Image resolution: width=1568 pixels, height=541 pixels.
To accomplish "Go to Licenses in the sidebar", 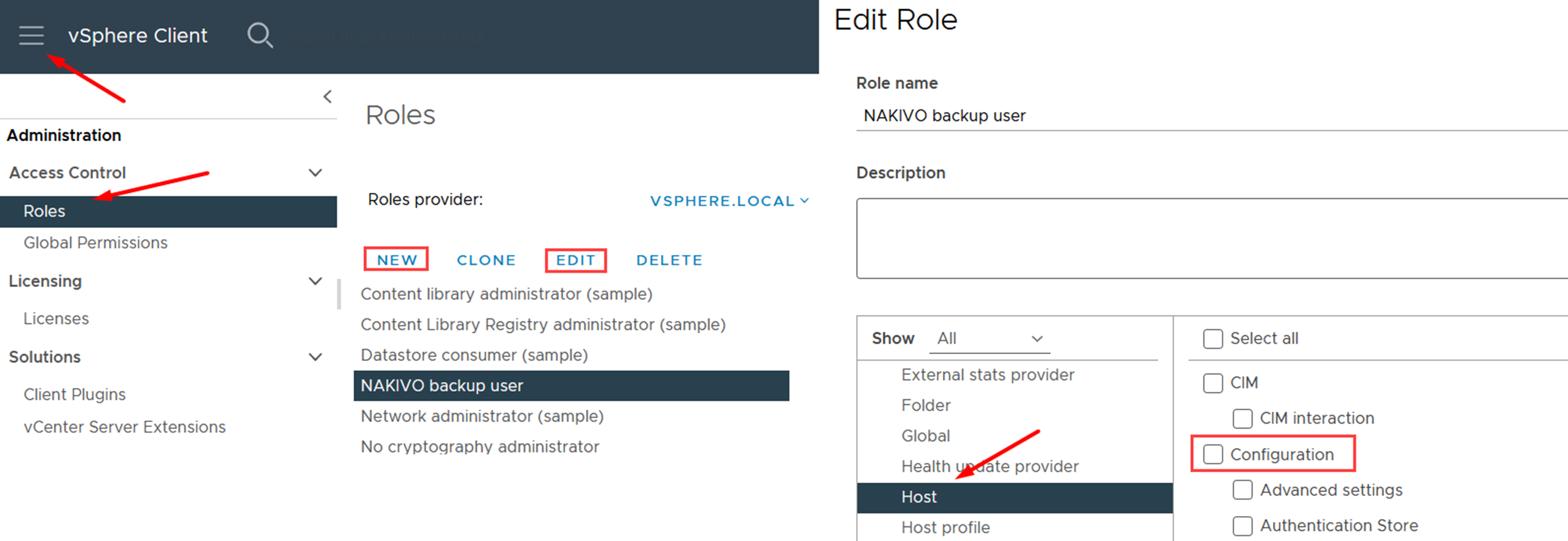I will (56, 319).
